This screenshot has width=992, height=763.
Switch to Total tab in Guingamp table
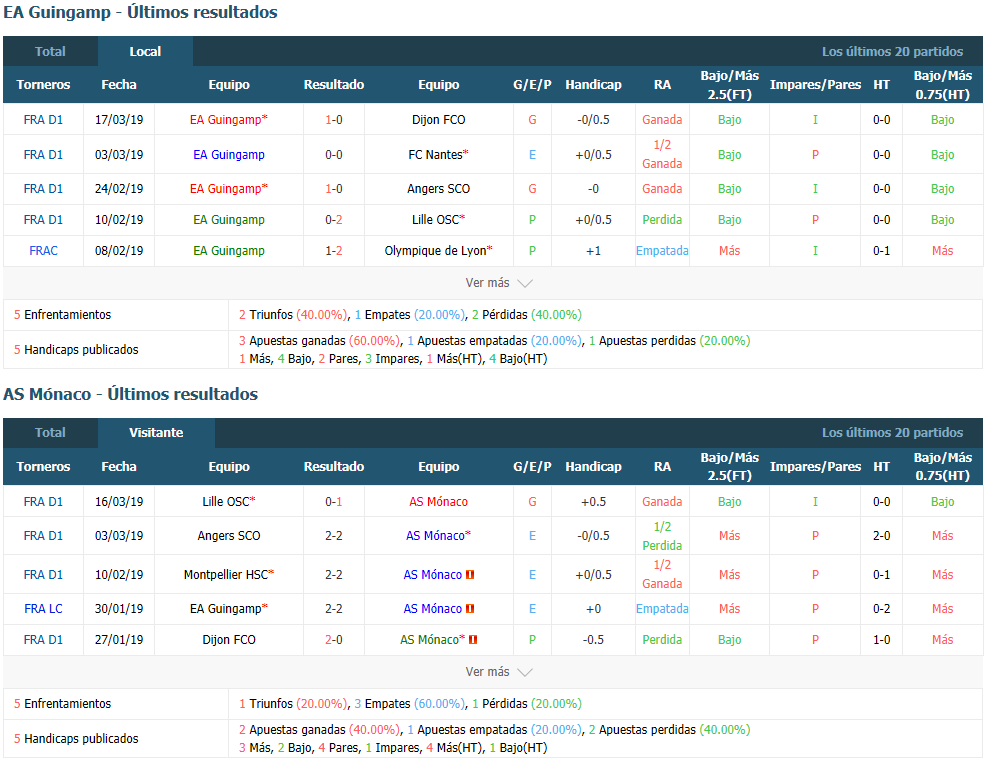(50, 52)
